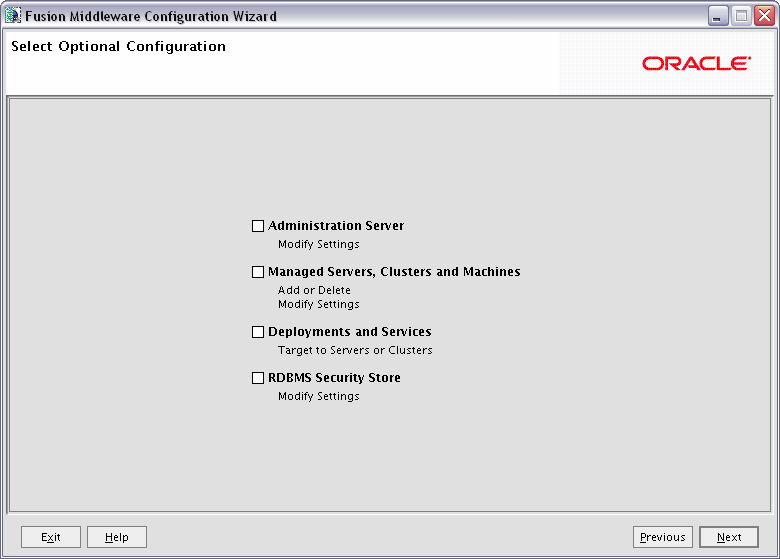Tick the Deployments and Services checkbox
This screenshot has height=559, width=780.
pos(258,332)
